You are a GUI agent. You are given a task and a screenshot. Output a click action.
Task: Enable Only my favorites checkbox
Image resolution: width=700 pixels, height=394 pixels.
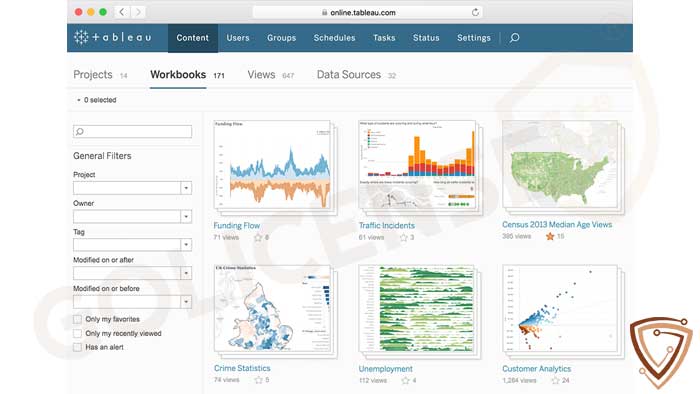(x=77, y=319)
